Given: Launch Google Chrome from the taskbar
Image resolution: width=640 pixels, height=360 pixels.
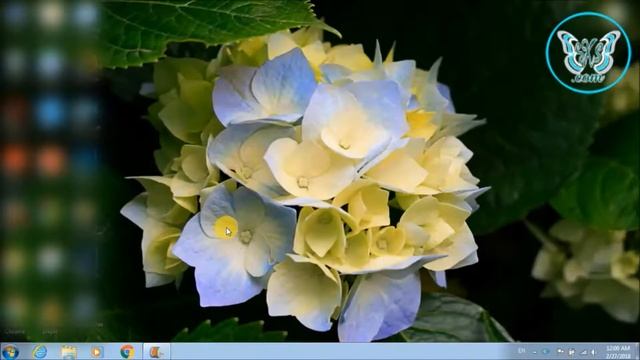Looking at the screenshot, I should pyautogui.click(x=127, y=351).
